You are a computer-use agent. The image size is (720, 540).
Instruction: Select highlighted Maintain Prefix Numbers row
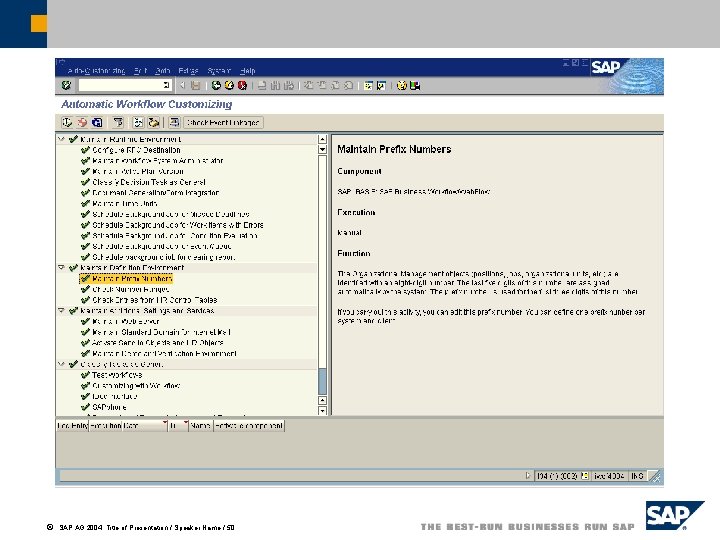[126, 278]
